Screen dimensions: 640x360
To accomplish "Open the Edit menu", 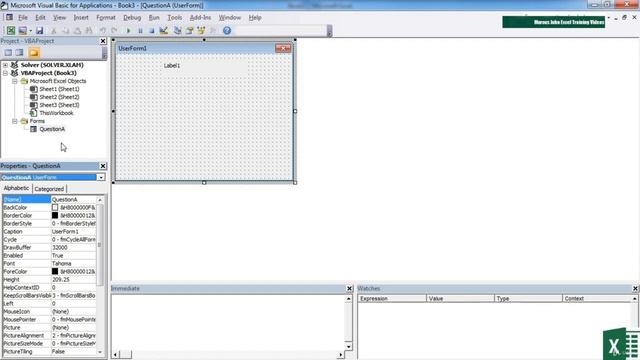I will (40, 18).
